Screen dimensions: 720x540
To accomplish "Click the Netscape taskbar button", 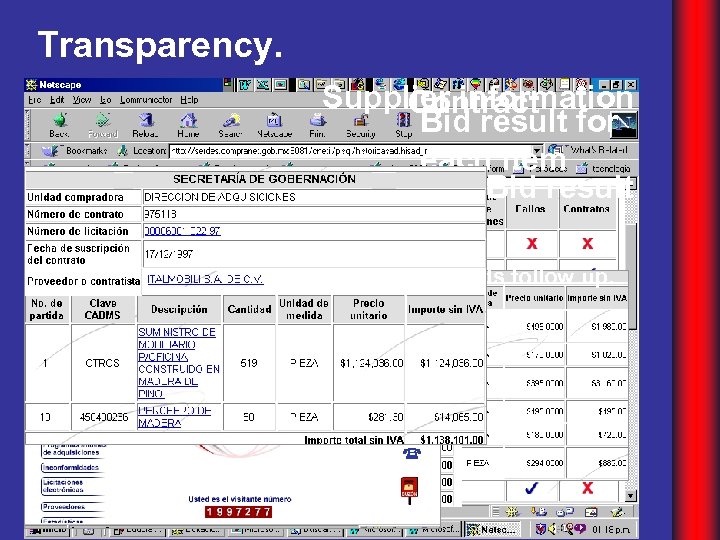I will click(494, 530).
